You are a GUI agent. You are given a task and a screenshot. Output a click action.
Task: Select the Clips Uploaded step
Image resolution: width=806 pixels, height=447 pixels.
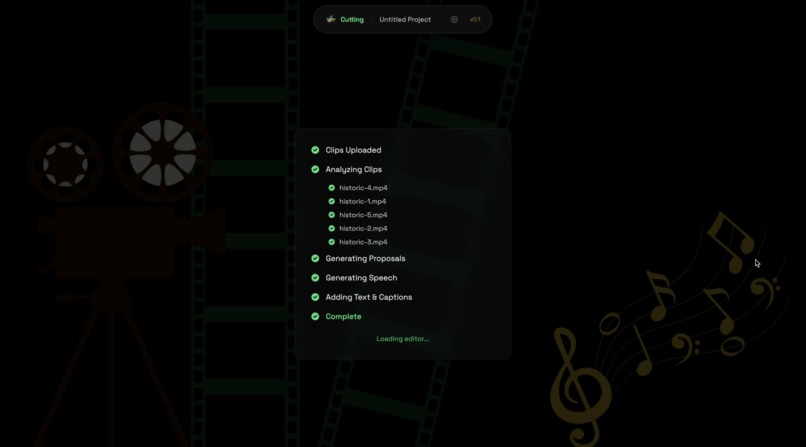(353, 150)
